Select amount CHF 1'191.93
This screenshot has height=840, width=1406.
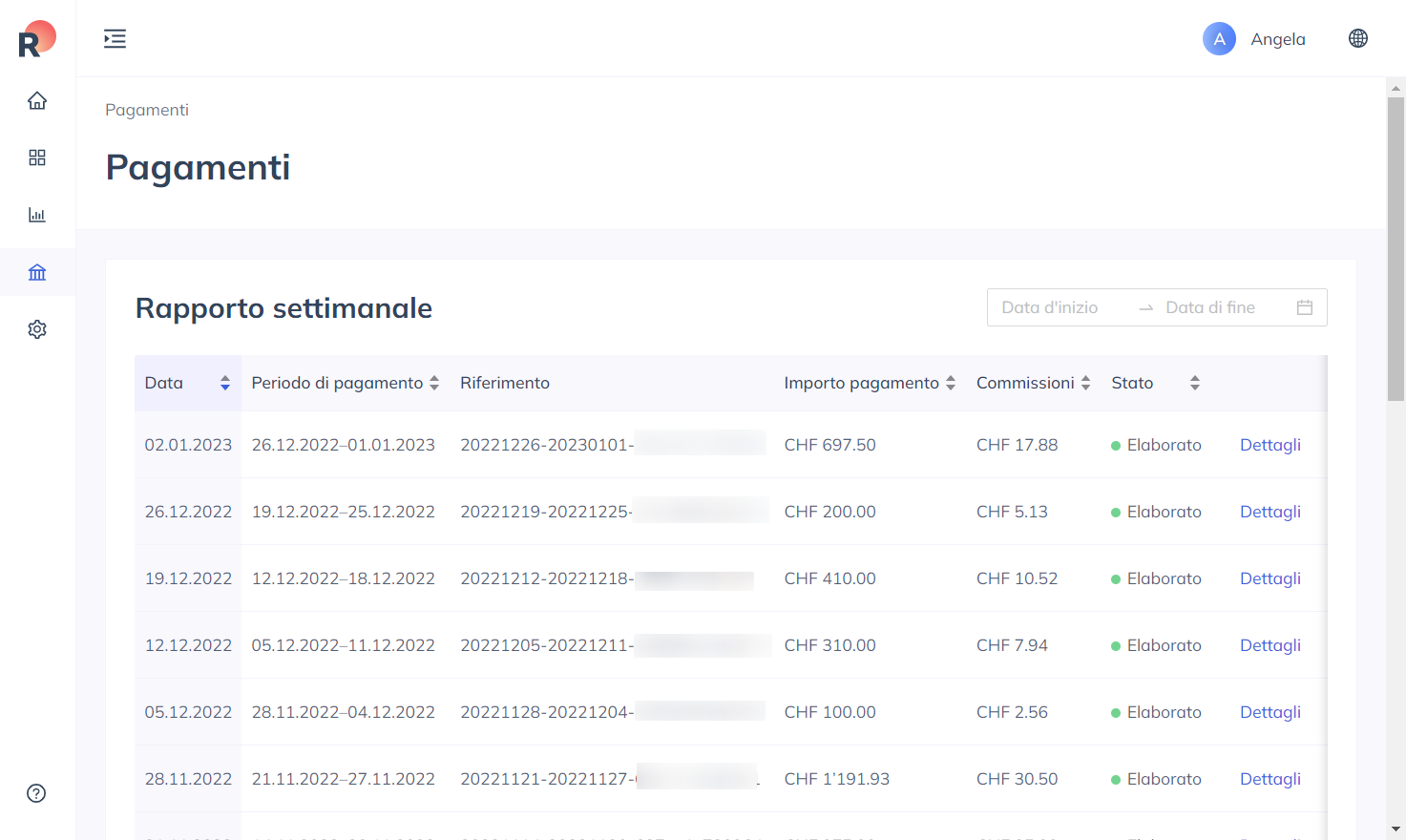[x=837, y=779]
